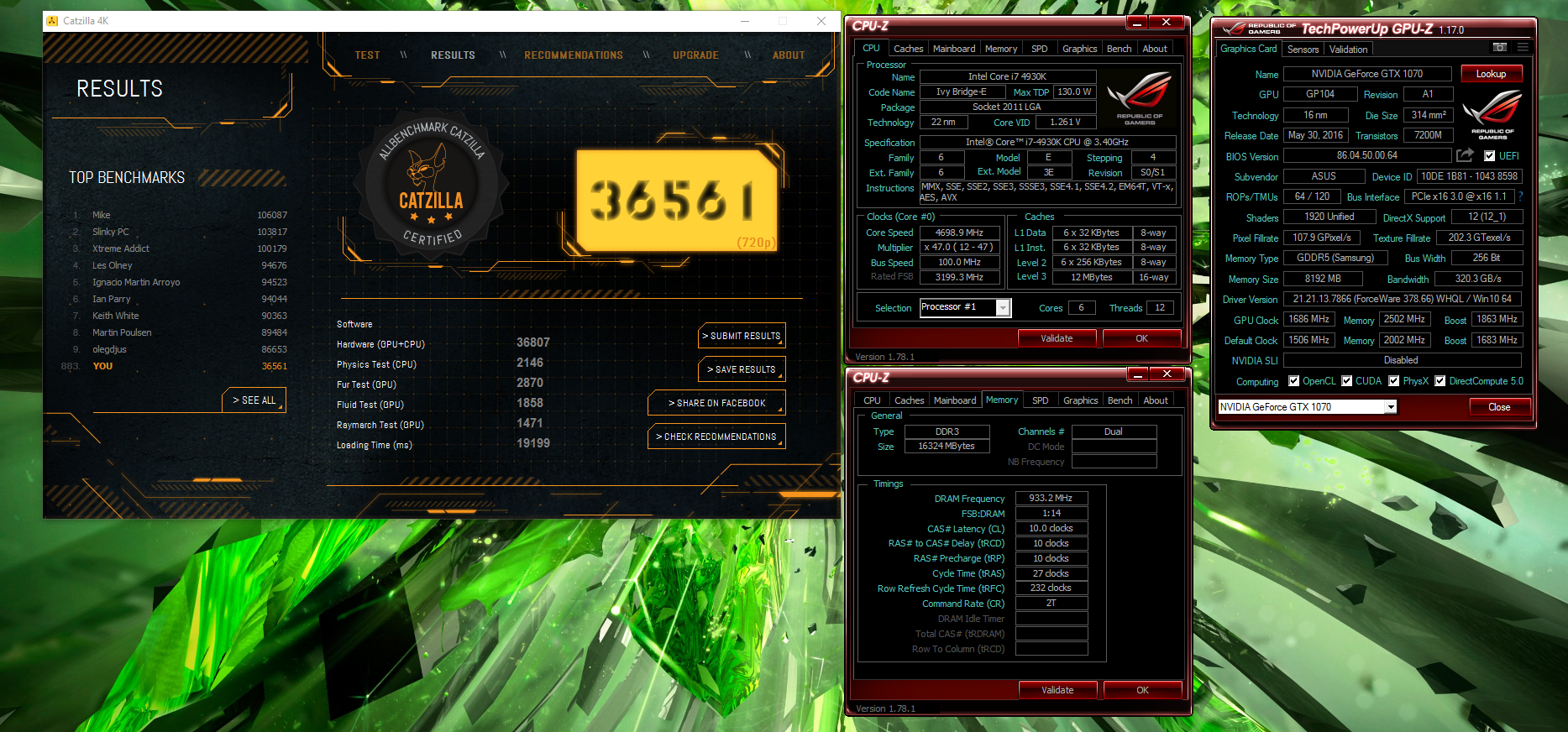Click the Driver Version field in GPU-Z

click(x=1403, y=299)
